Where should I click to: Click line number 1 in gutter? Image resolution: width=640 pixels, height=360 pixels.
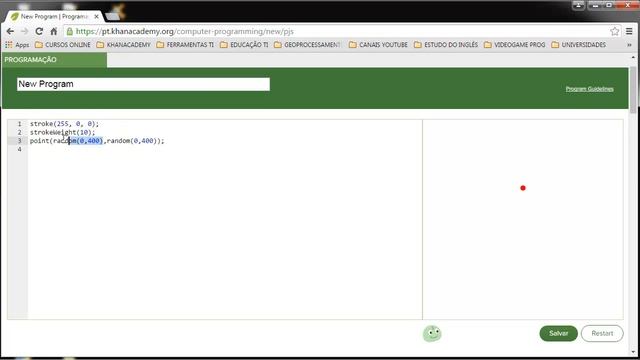(19, 124)
